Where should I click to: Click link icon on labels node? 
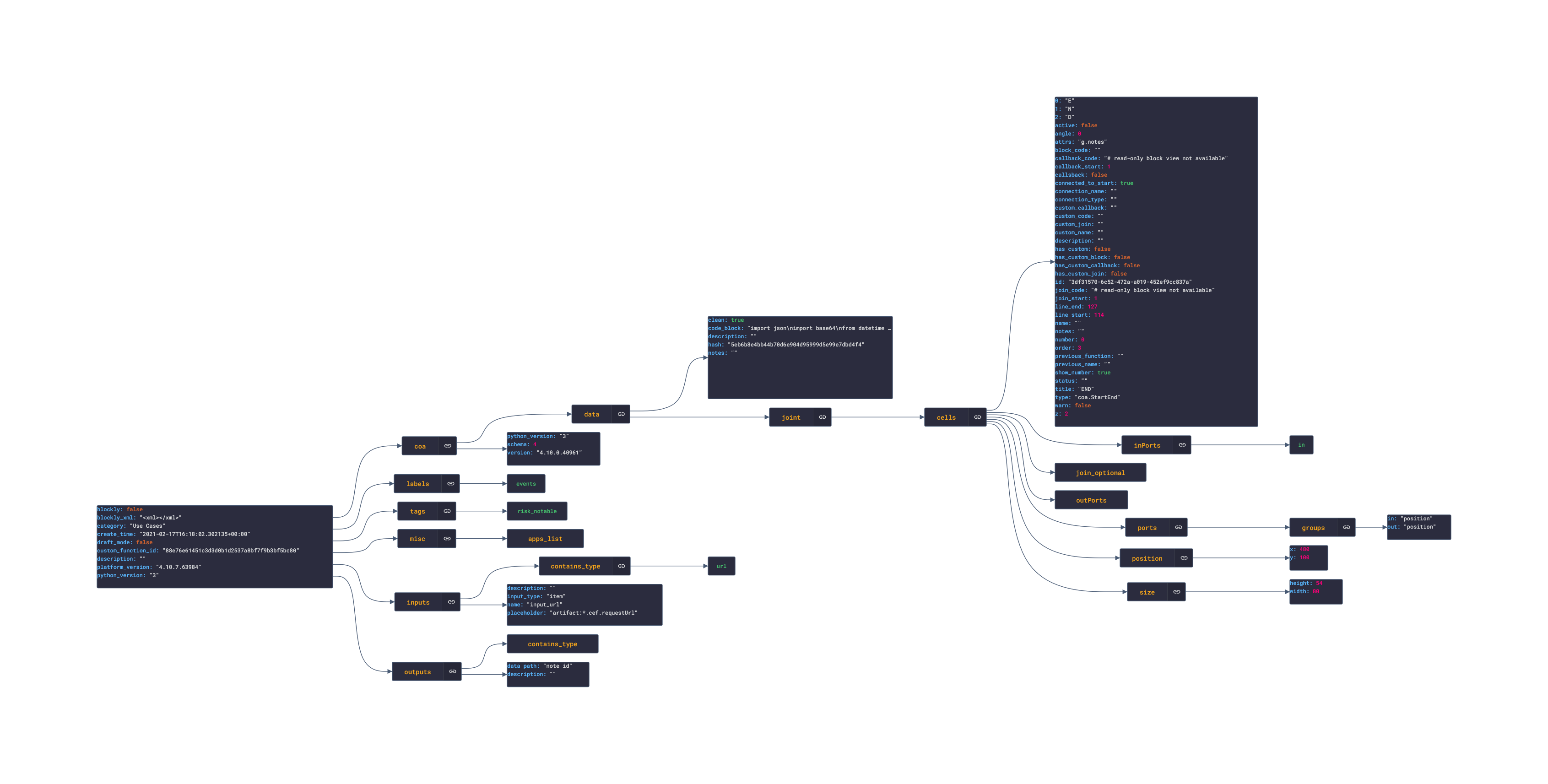click(450, 484)
